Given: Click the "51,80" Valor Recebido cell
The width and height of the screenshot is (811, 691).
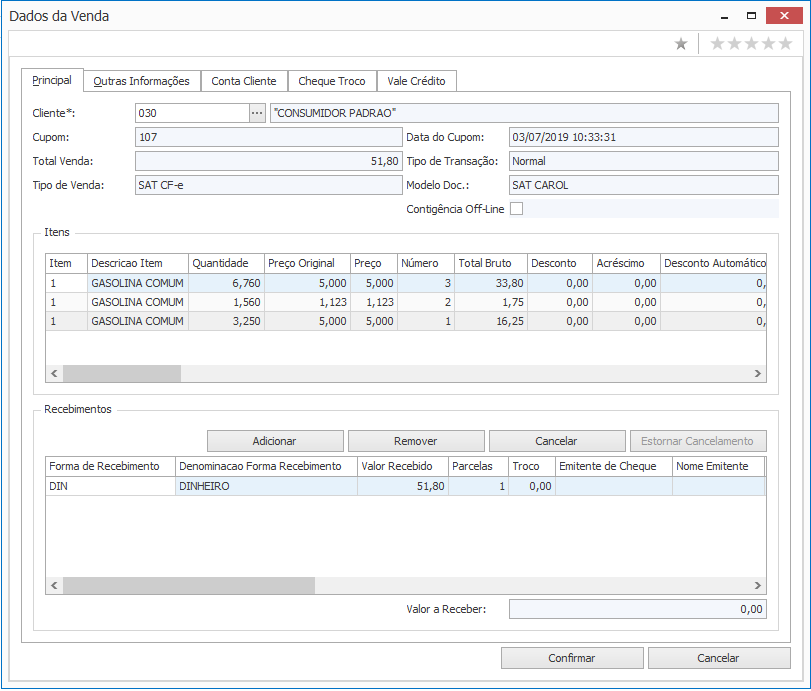Looking at the screenshot, I should pyautogui.click(x=403, y=486).
